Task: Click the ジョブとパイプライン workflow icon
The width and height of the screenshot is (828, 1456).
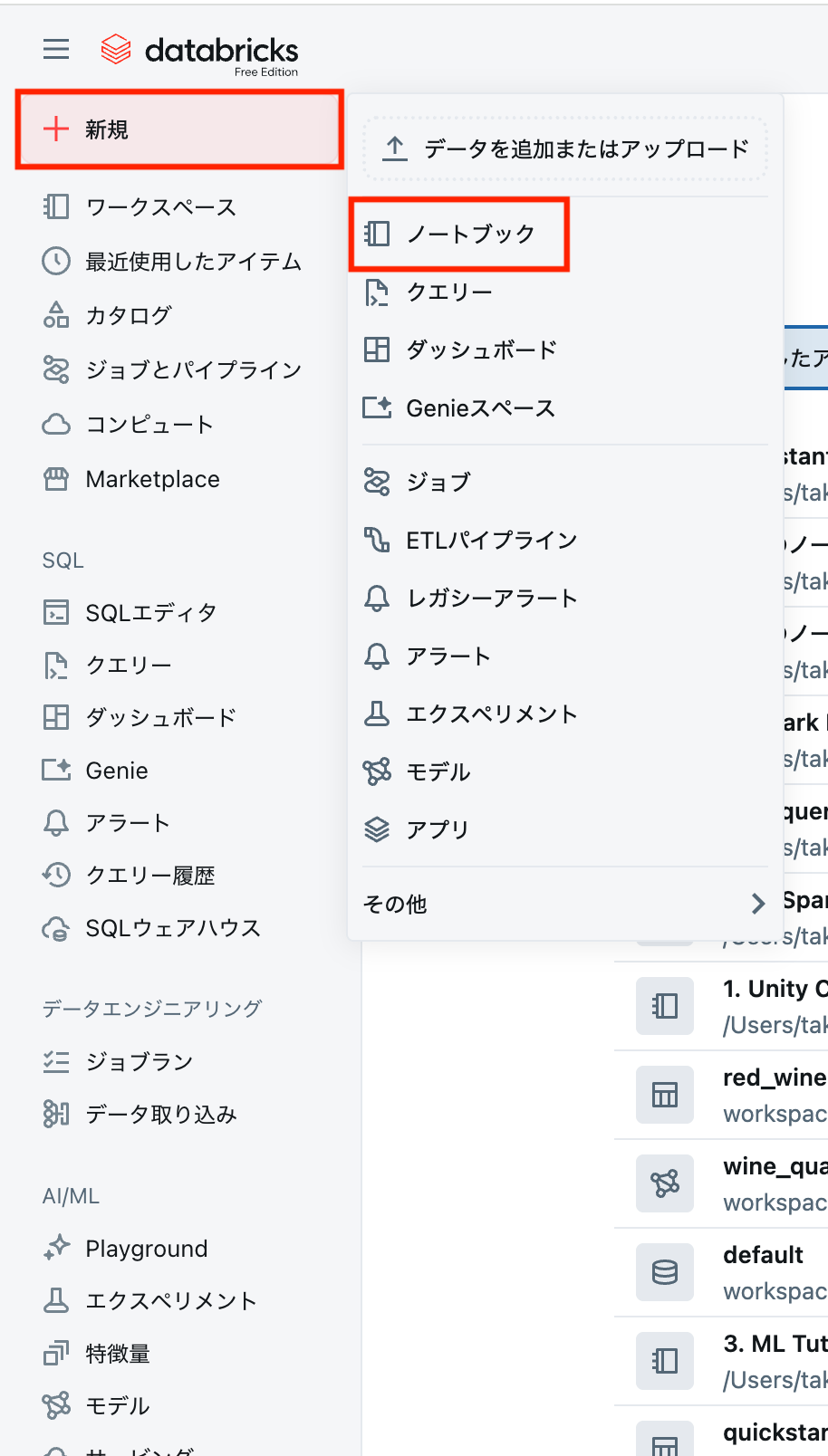Action: [x=56, y=369]
